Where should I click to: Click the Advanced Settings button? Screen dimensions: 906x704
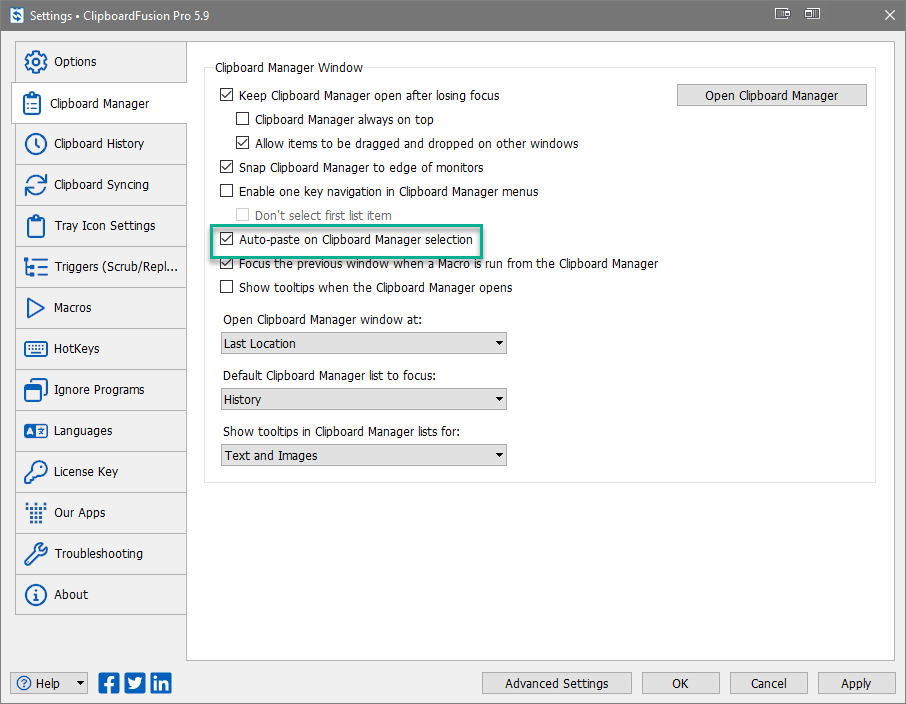(x=556, y=683)
